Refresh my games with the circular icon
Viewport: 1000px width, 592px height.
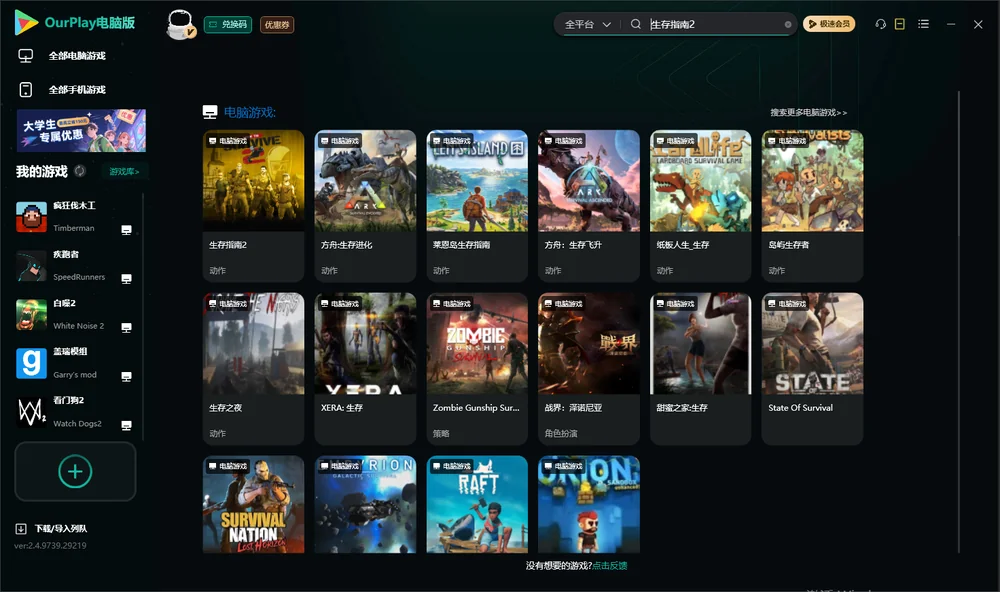[80, 171]
